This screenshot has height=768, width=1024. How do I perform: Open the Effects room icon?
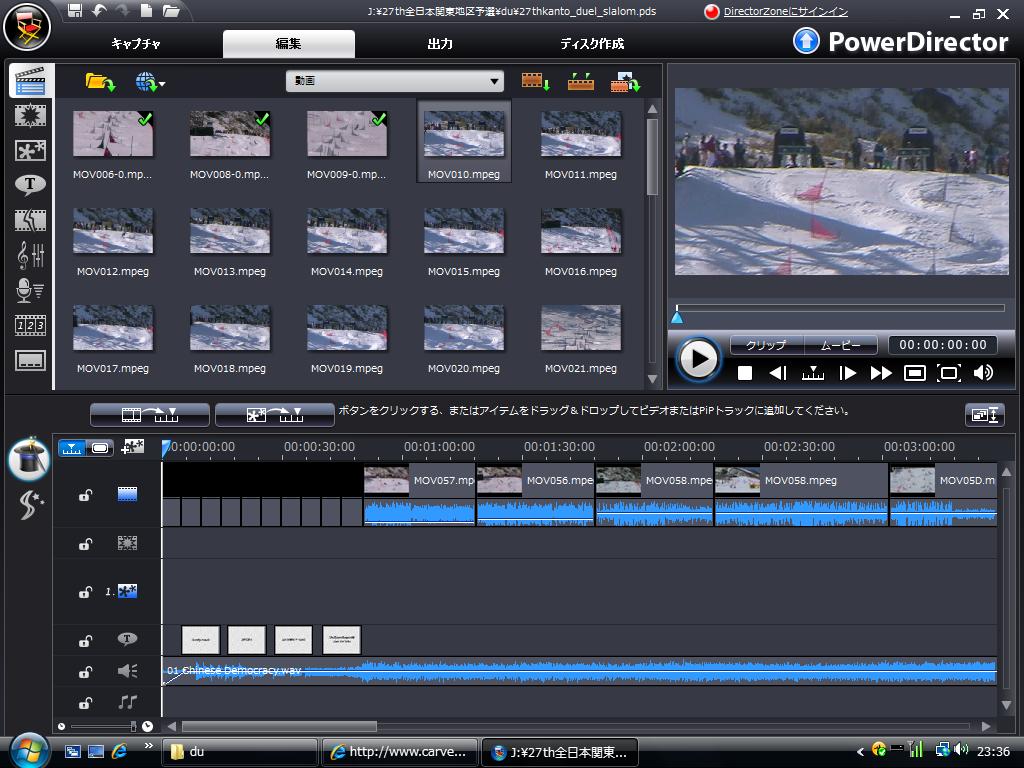point(30,116)
